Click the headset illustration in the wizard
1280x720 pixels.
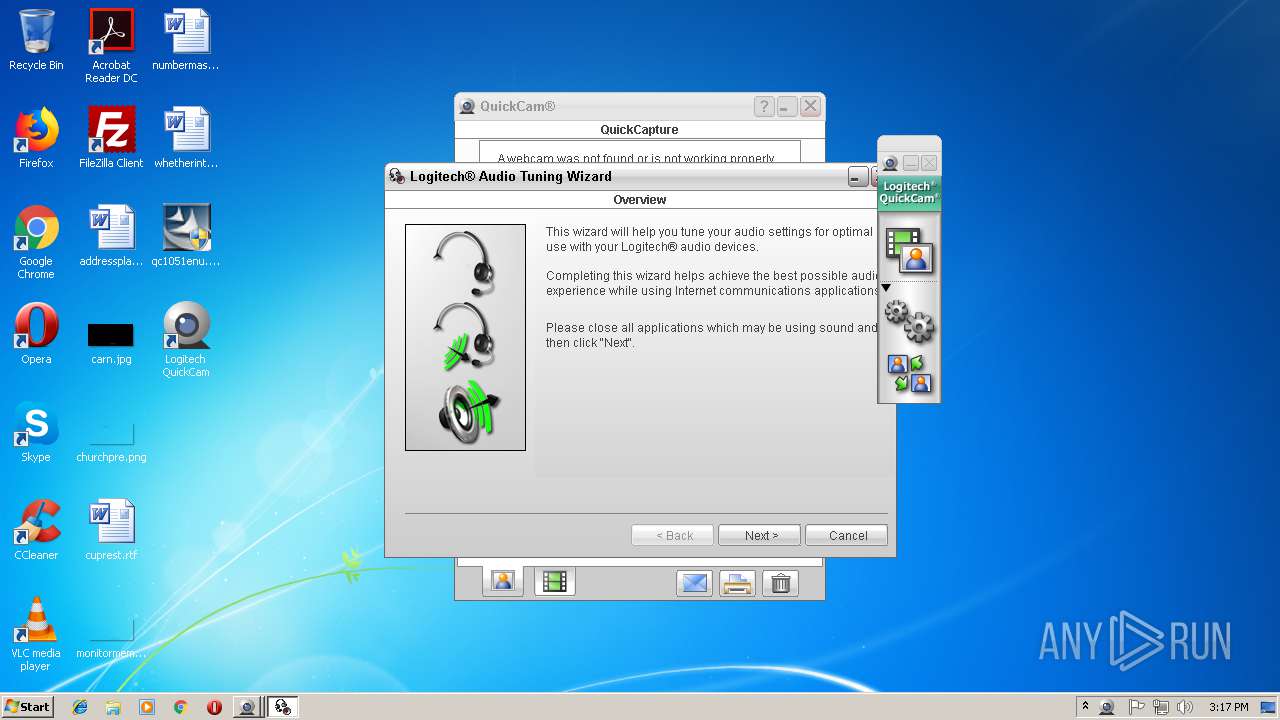click(x=465, y=264)
